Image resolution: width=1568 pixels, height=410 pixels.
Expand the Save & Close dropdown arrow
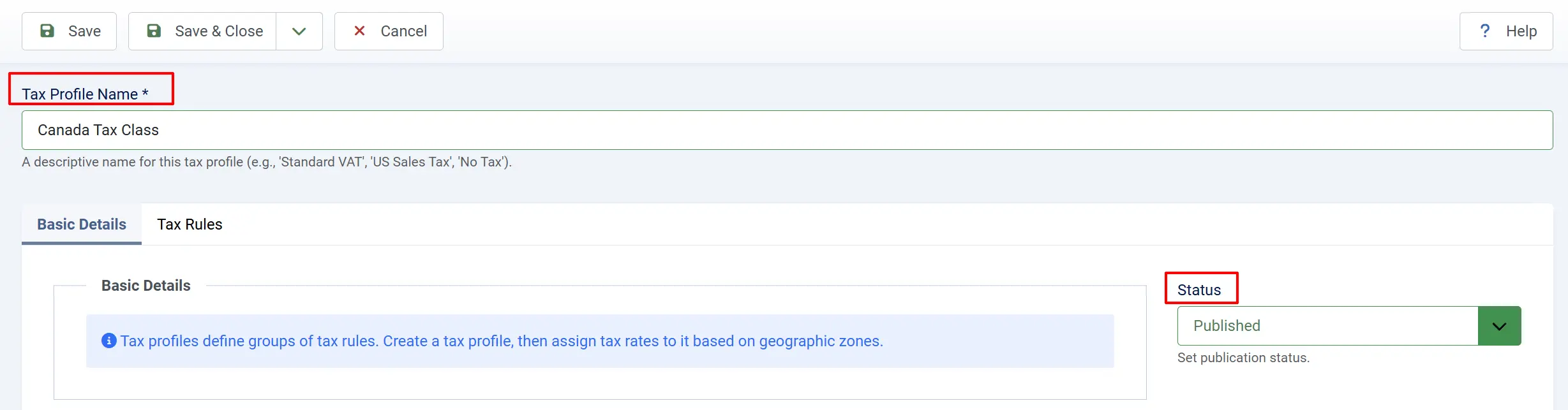click(299, 31)
